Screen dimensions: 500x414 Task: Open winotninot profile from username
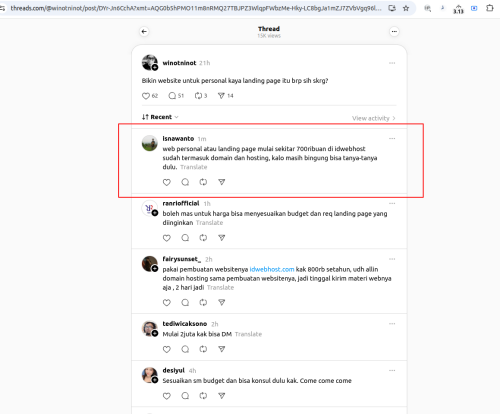click(179, 63)
